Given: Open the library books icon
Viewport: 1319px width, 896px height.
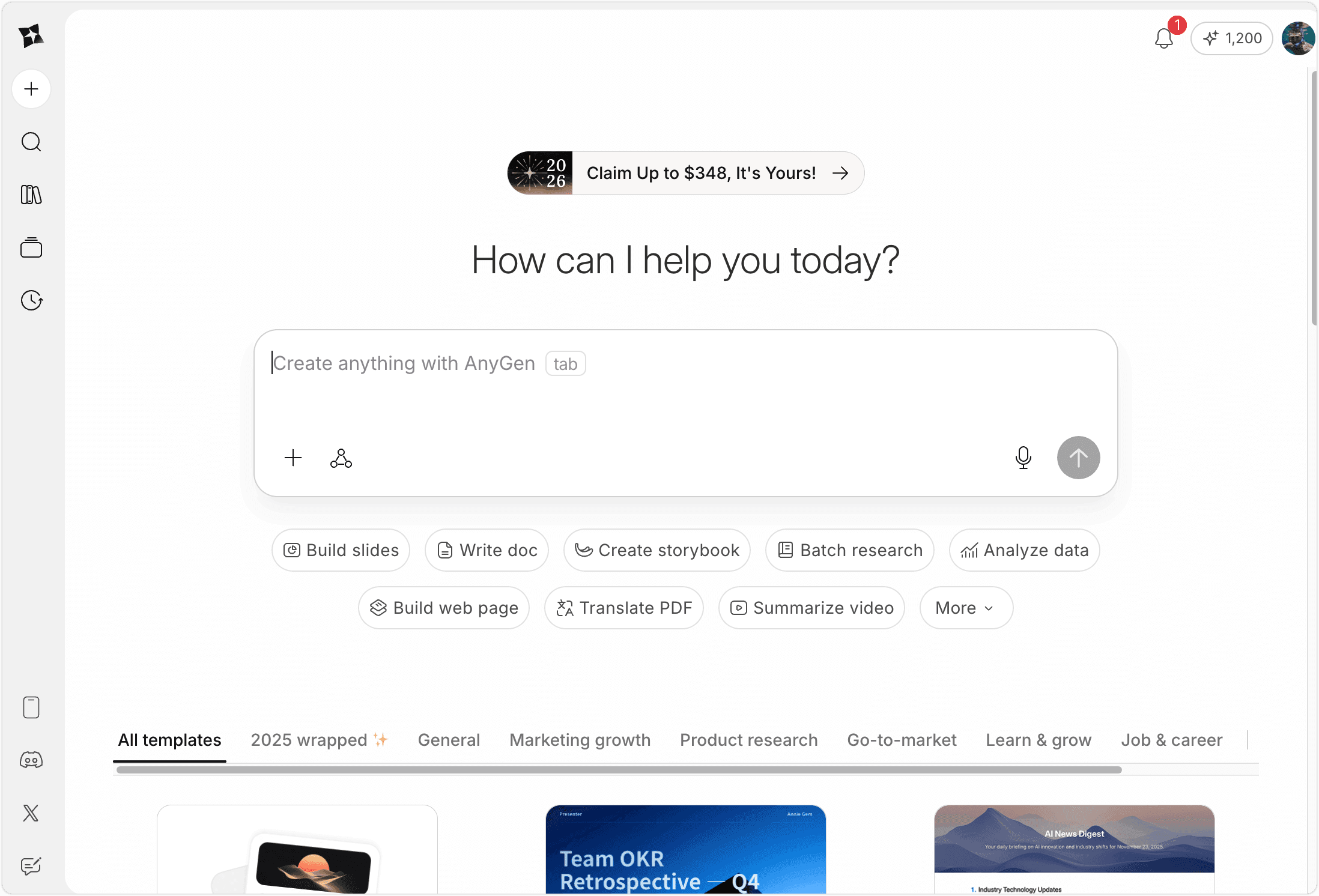Looking at the screenshot, I should click(x=31, y=195).
